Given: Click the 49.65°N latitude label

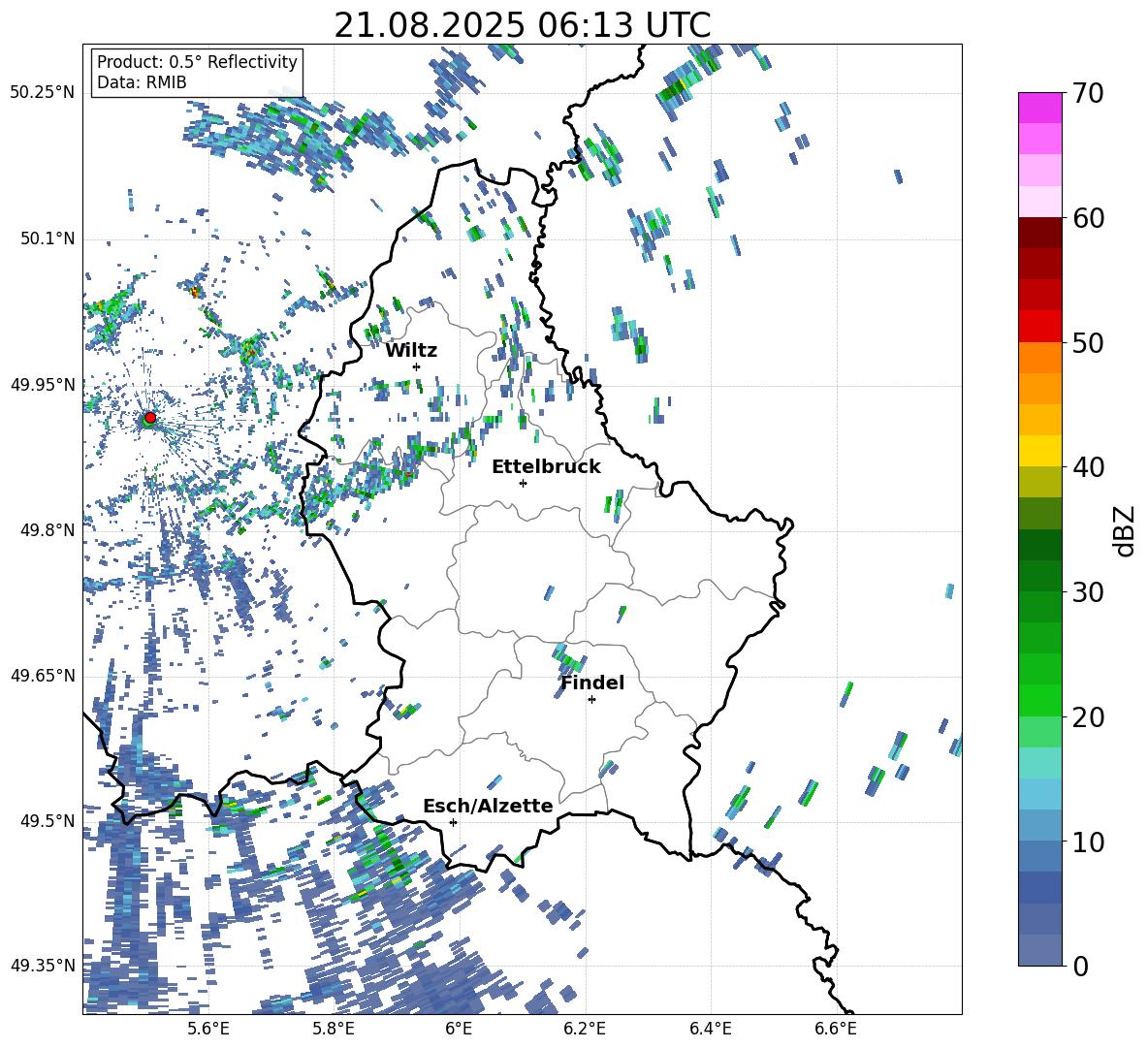Looking at the screenshot, I should pyautogui.click(x=43, y=676).
